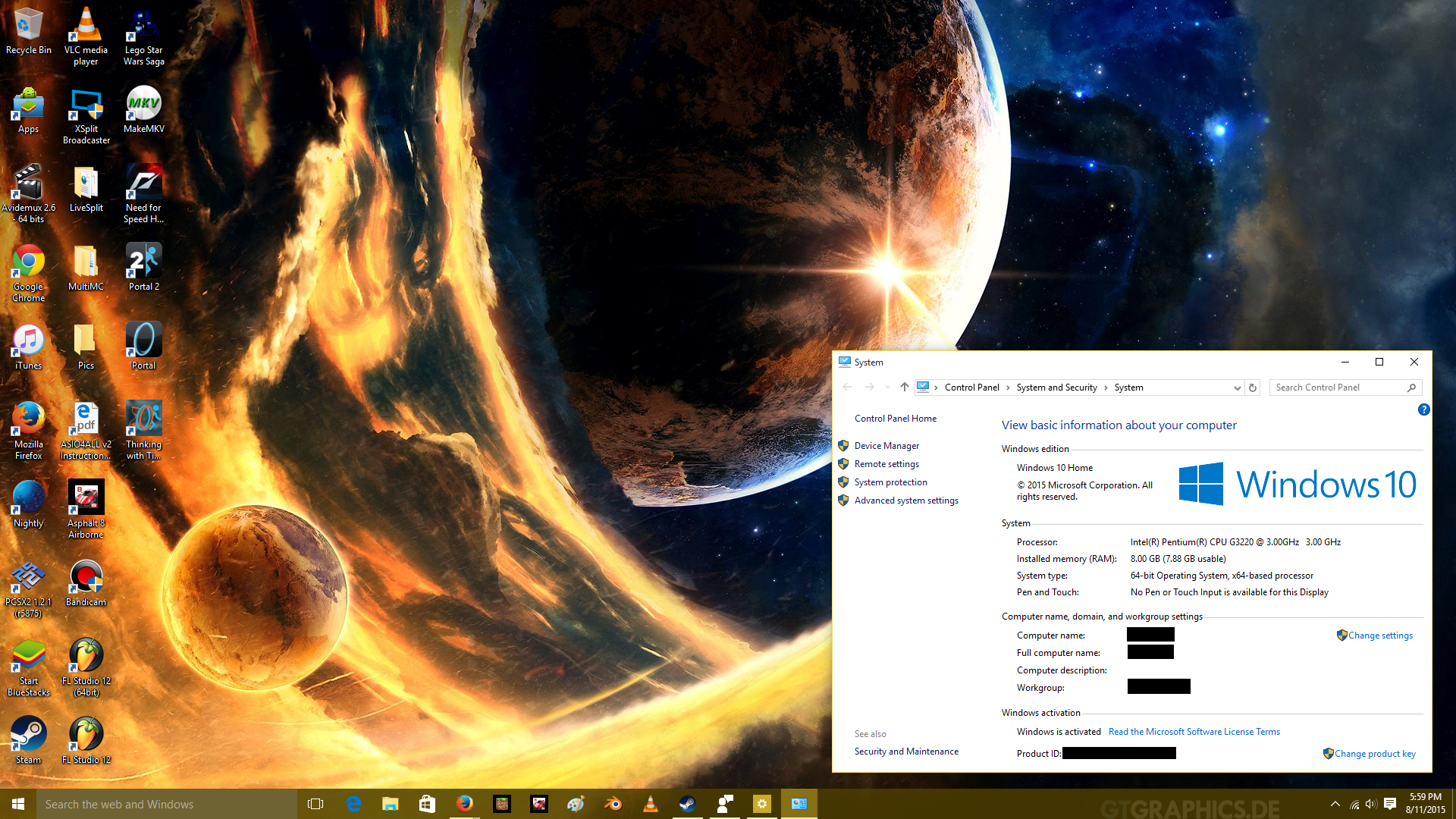Screen dimensions: 1456x819
Task: Open the Store from the taskbar
Action: [x=427, y=804]
